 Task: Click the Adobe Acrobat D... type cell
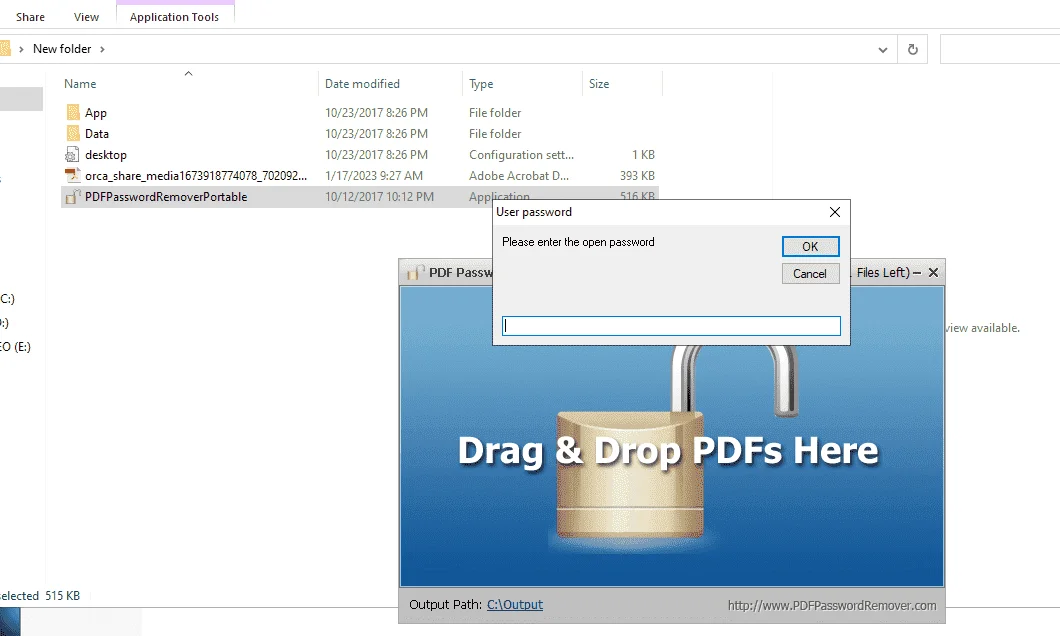coord(519,176)
